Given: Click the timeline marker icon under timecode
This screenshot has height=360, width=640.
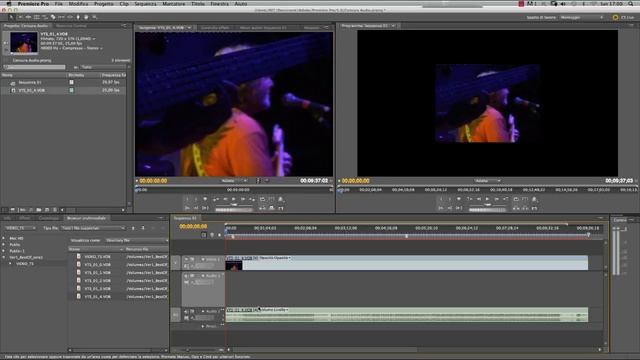Looking at the screenshot, I should [212, 235].
